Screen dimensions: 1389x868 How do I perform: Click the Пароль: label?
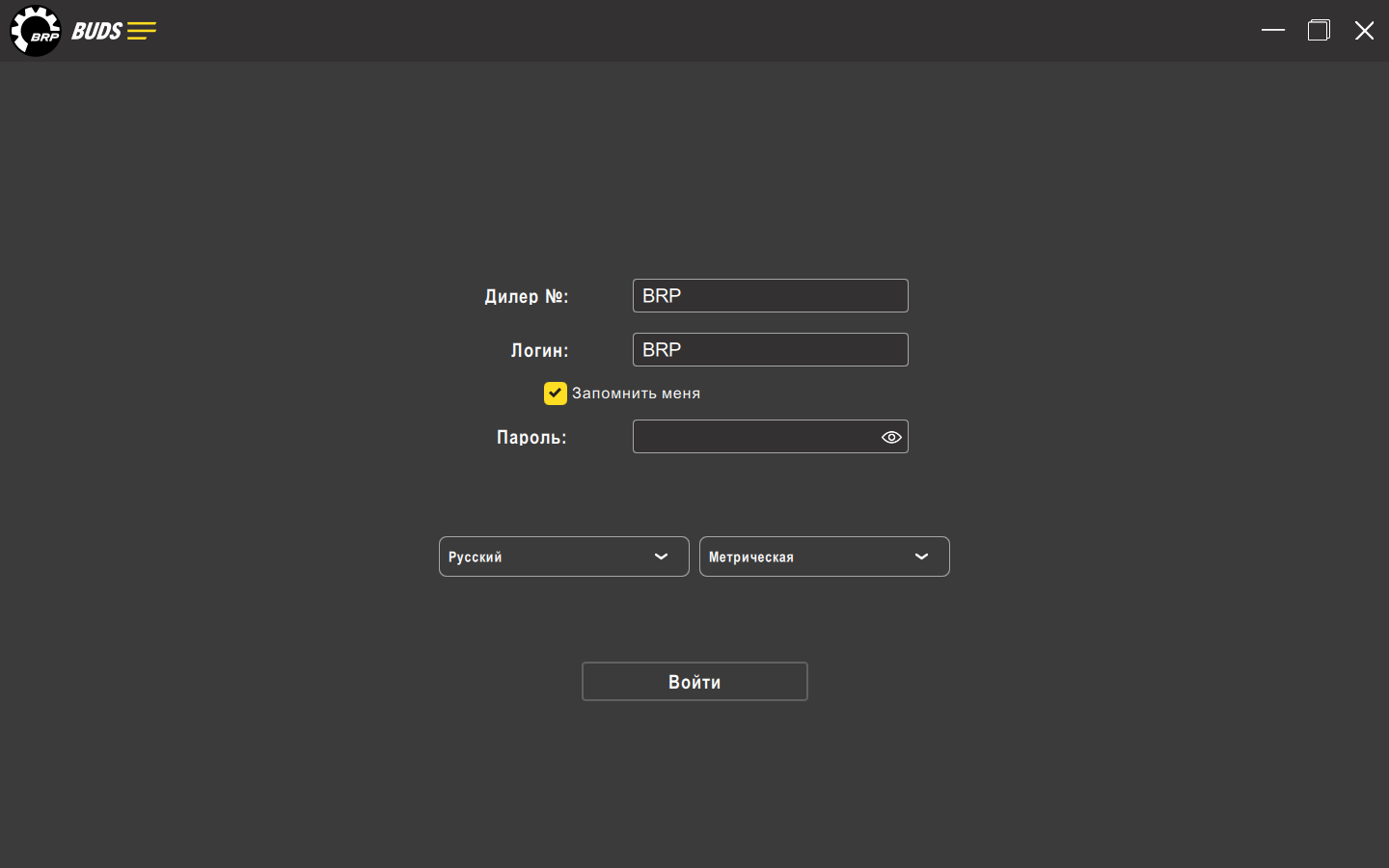(x=531, y=437)
